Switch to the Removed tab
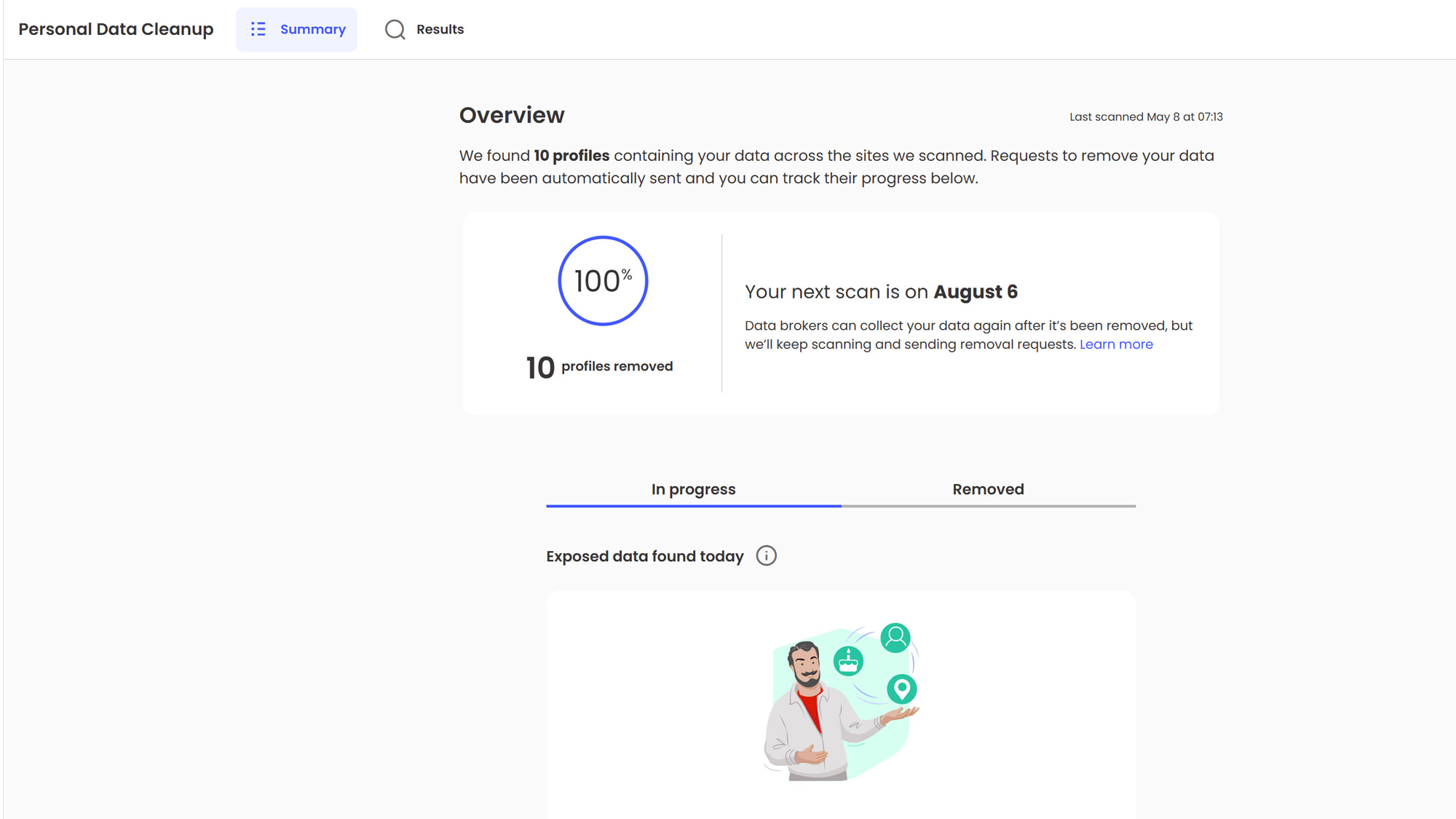The width and height of the screenshot is (1456, 819). (x=988, y=489)
